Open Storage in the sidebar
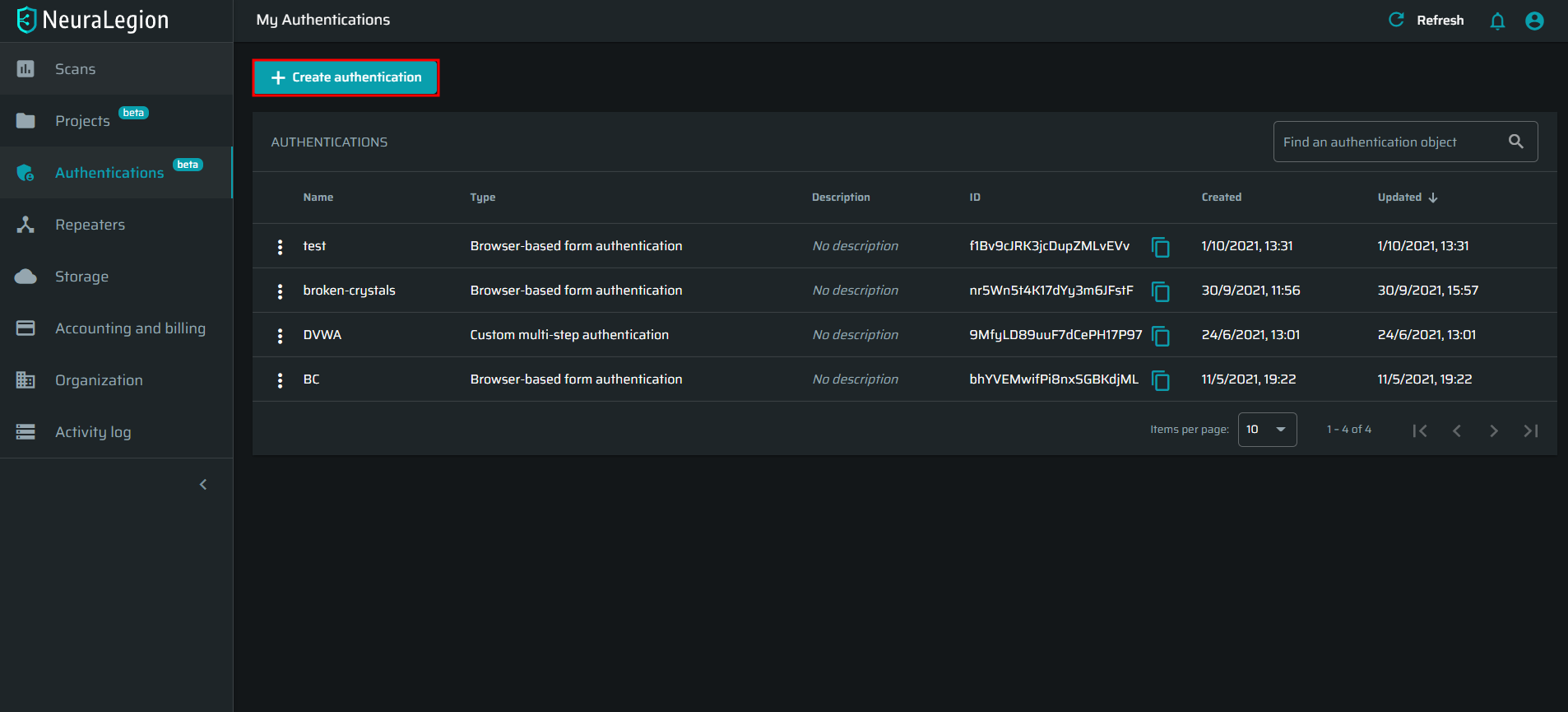Screen dimensions: 1568x712 116,277
